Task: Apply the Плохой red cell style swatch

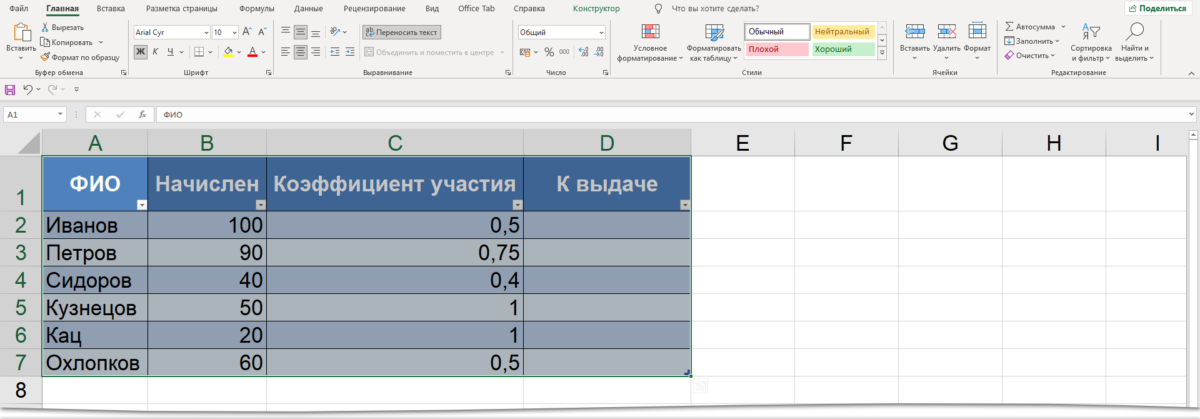Action: (776, 49)
